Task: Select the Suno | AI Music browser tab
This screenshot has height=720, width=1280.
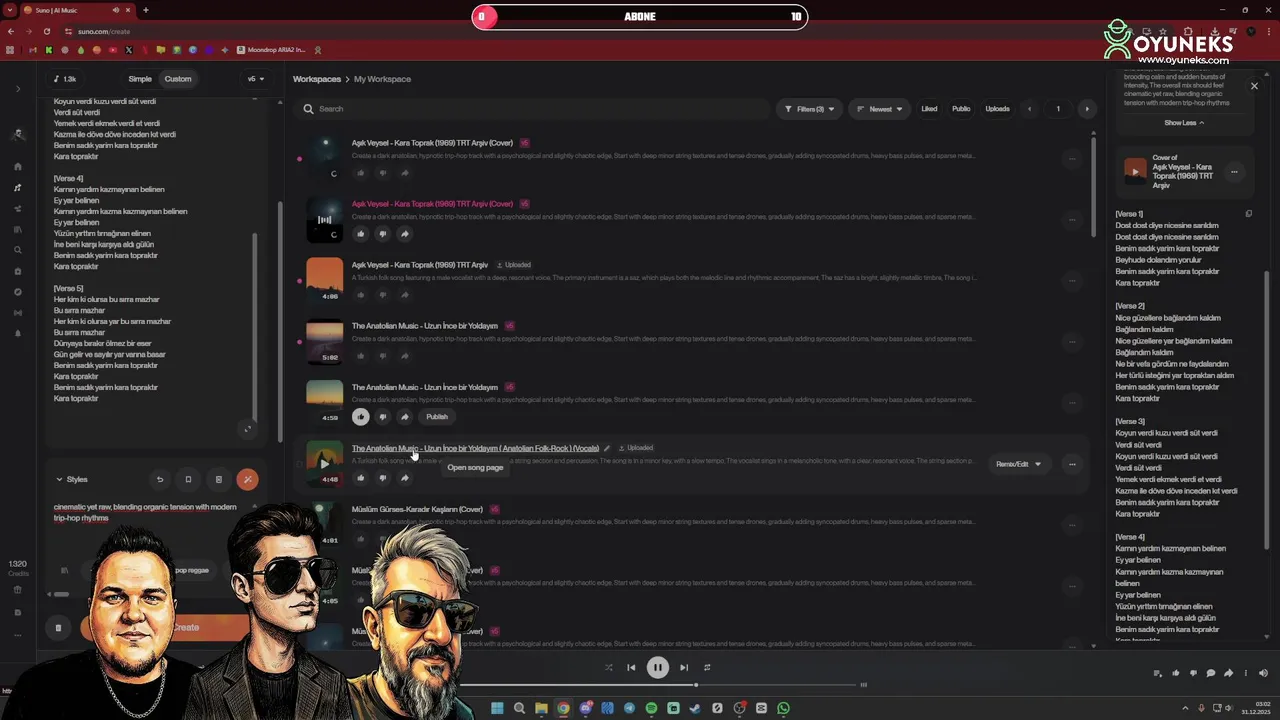Action: point(78,10)
